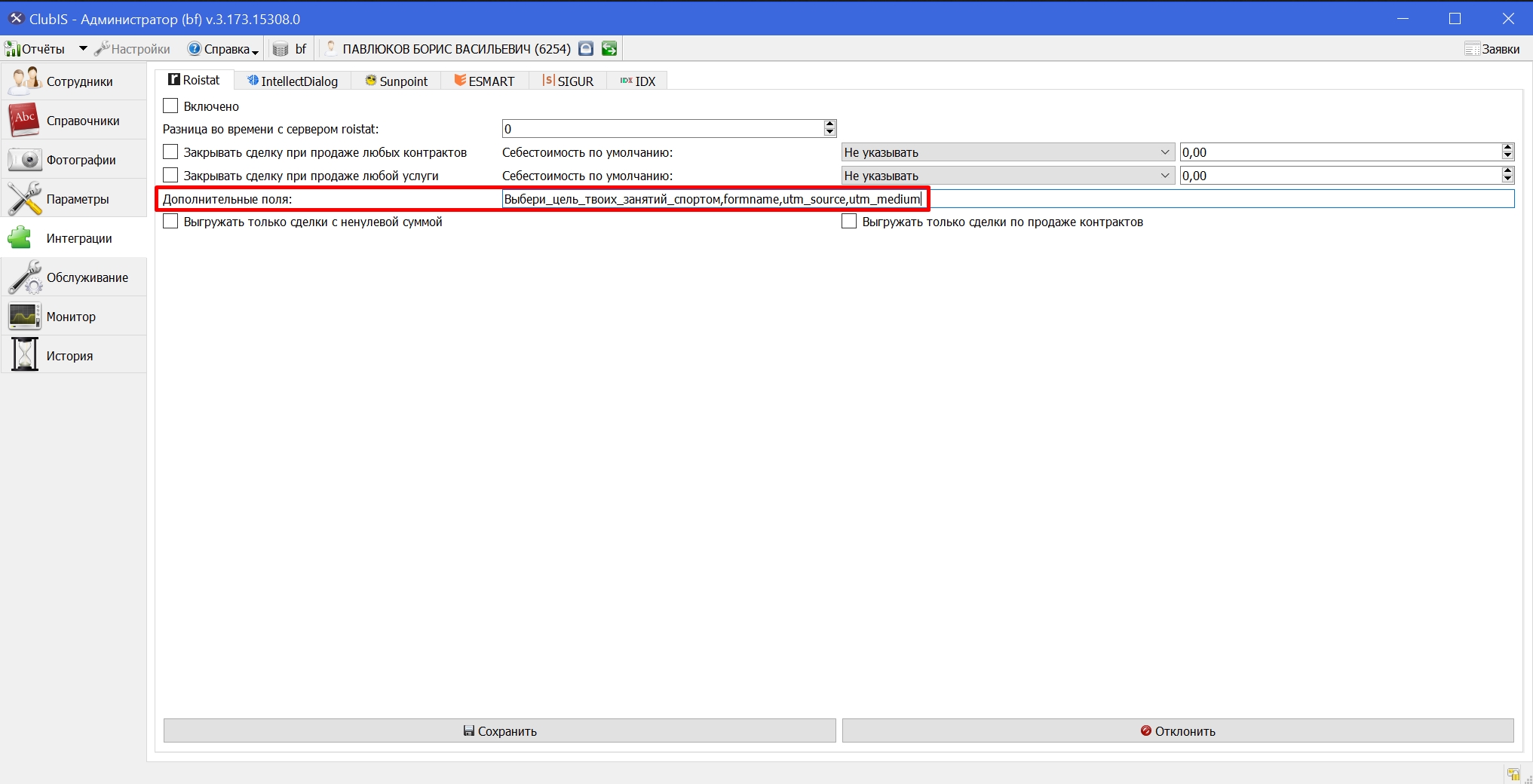Switch to the IntellectDialog tab
This screenshot has width=1533, height=784.
pos(293,81)
